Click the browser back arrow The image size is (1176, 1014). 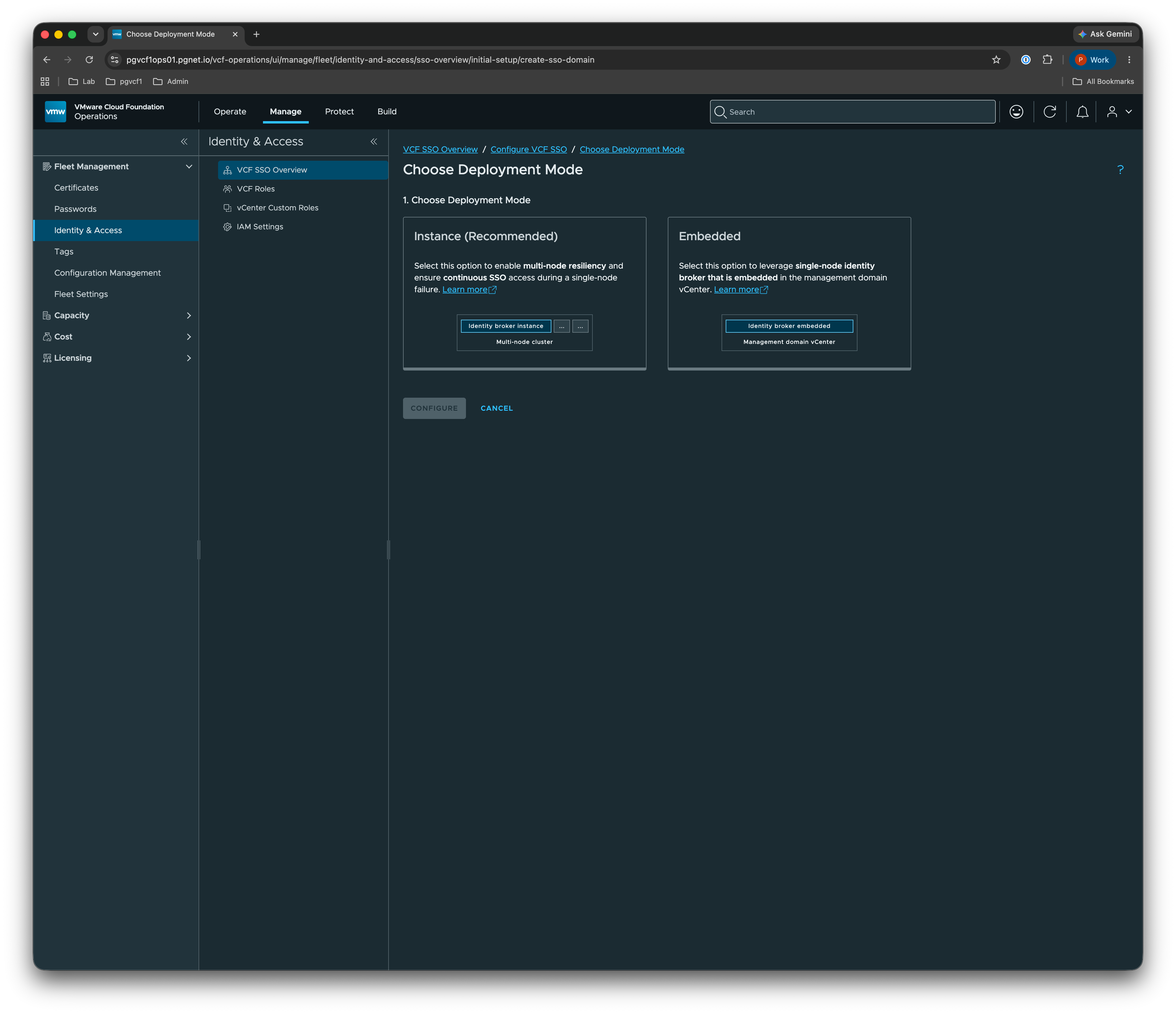click(47, 60)
